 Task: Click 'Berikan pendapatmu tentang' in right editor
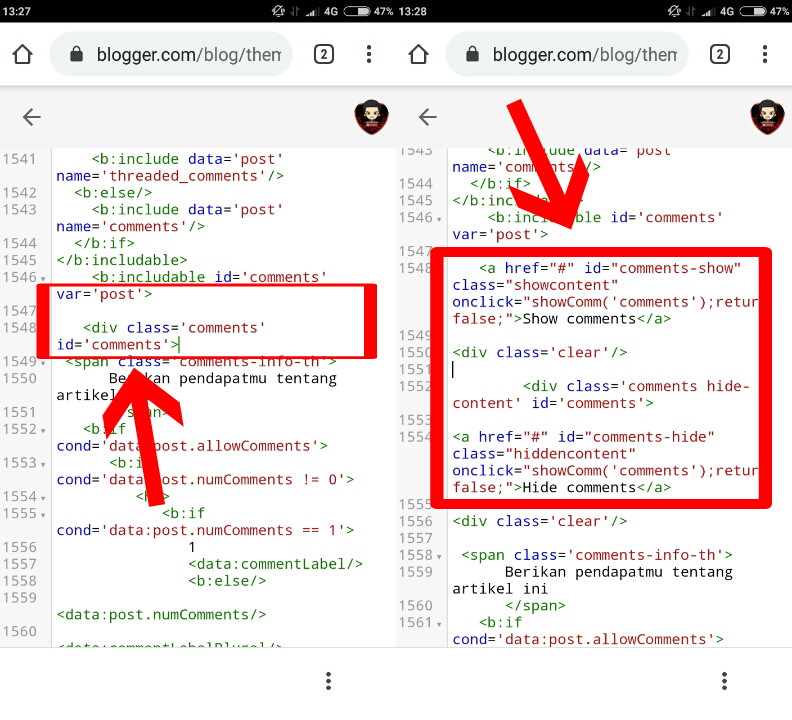[618, 572]
